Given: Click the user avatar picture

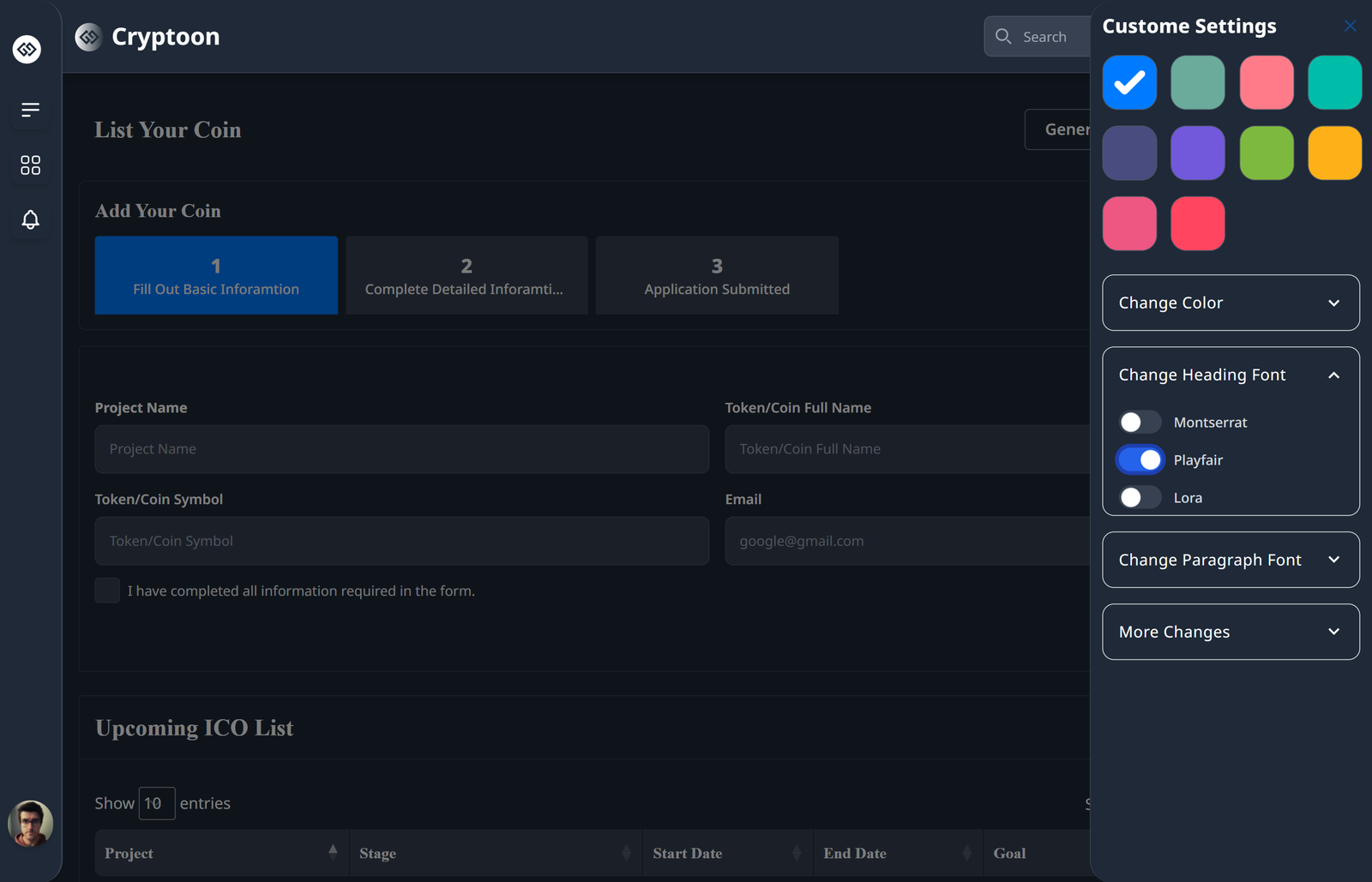Looking at the screenshot, I should (x=30, y=823).
